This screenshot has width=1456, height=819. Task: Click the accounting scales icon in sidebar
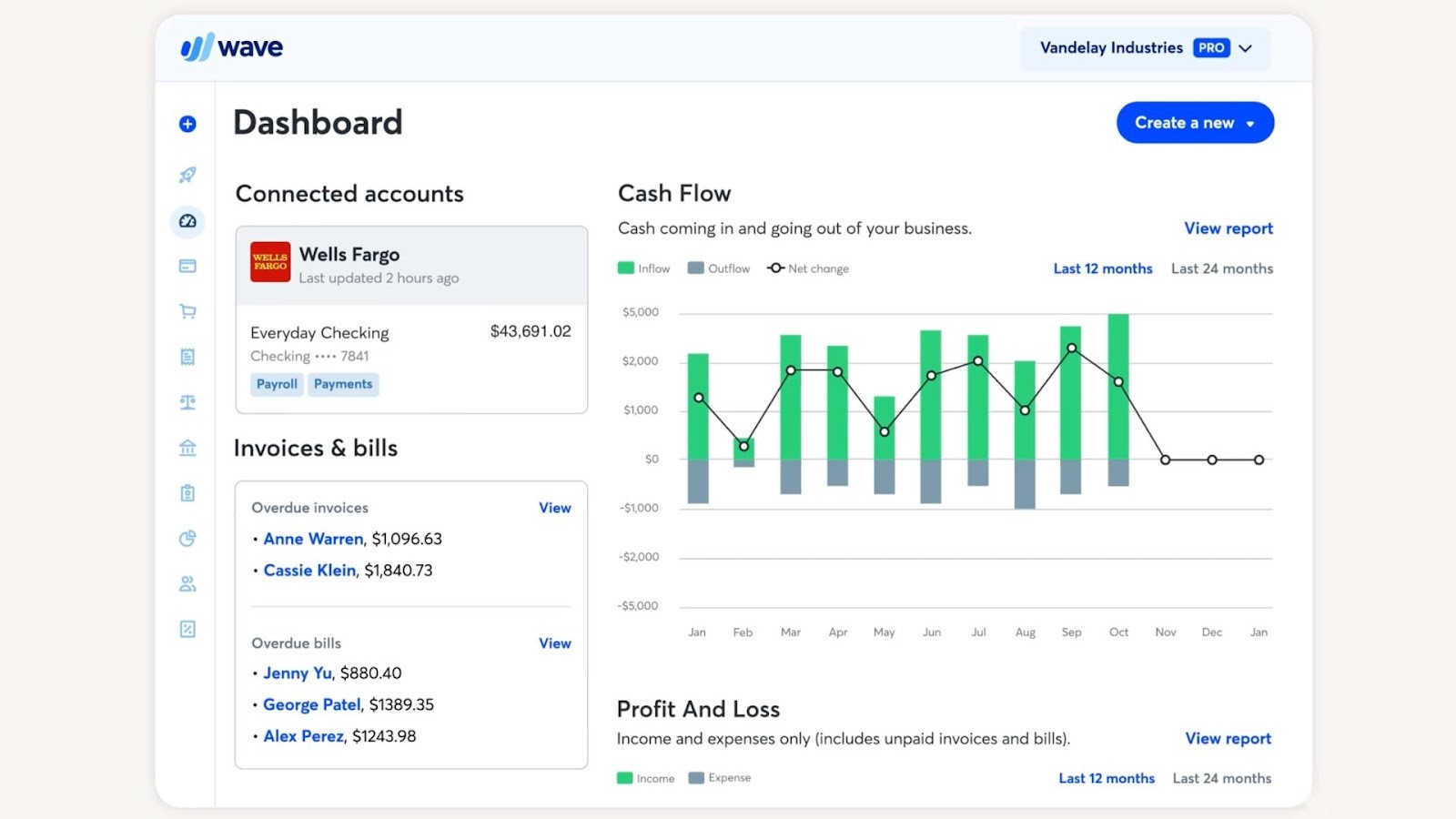coord(187,402)
